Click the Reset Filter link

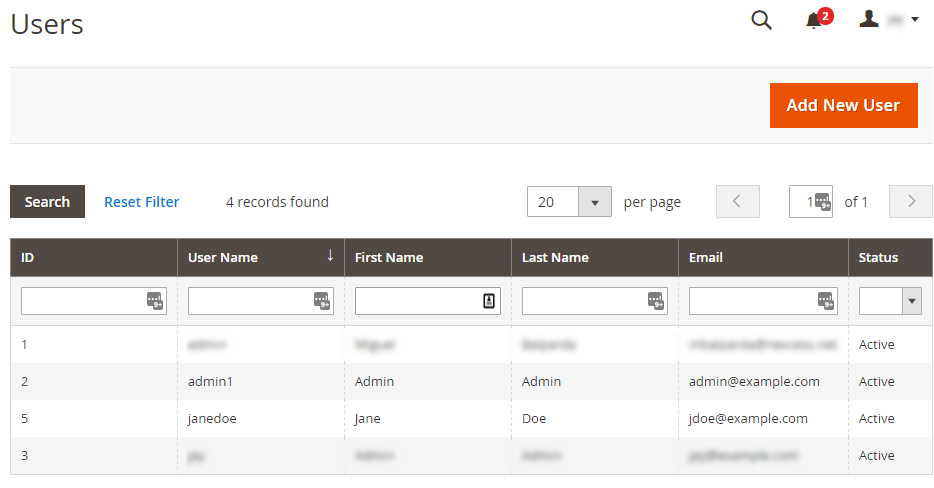pyautogui.click(x=142, y=202)
